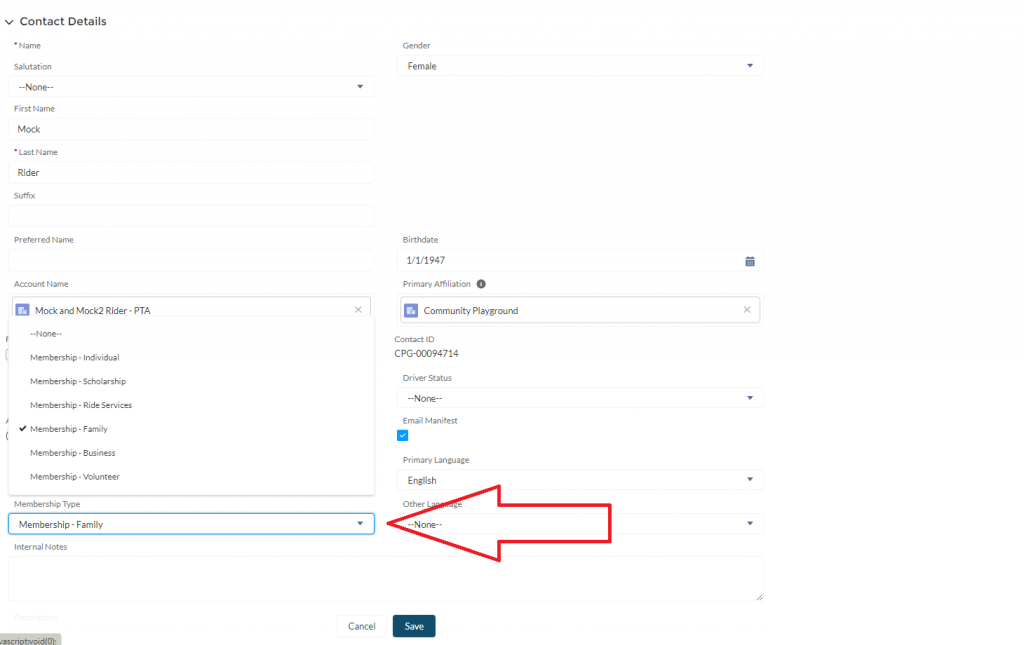The image size is (1024, 645).
Task: Click the account icon beside Mock and Mock2 Rider
Action: pos(22,311)
